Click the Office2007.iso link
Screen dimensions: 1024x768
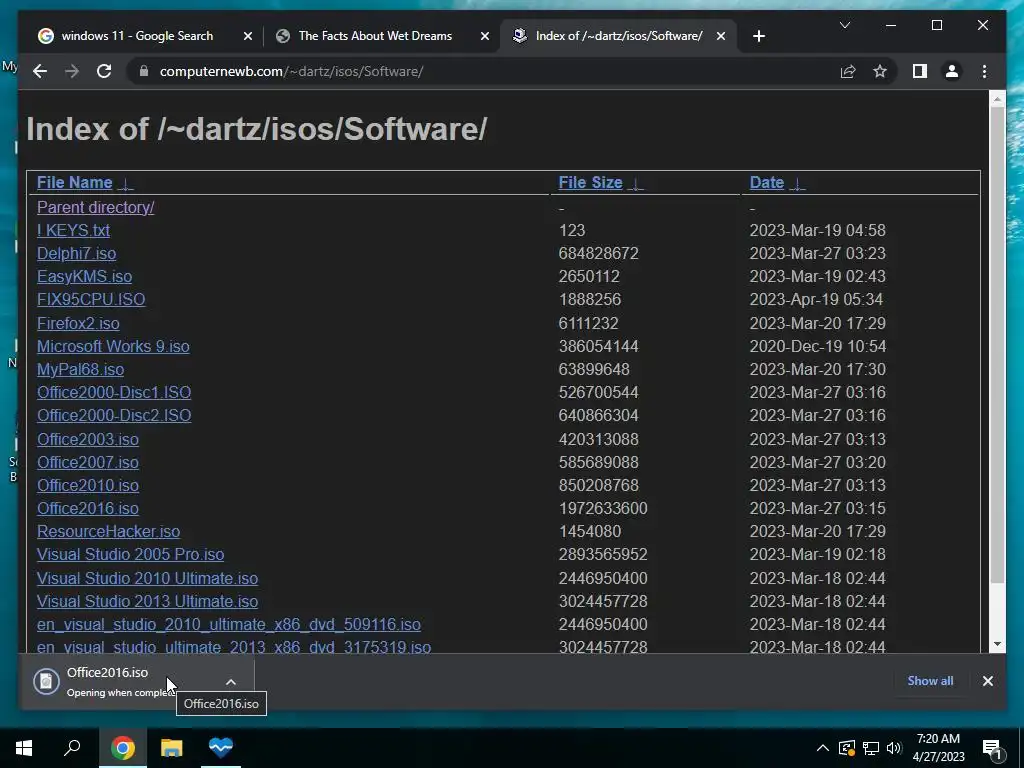click(x=88, y=462)
